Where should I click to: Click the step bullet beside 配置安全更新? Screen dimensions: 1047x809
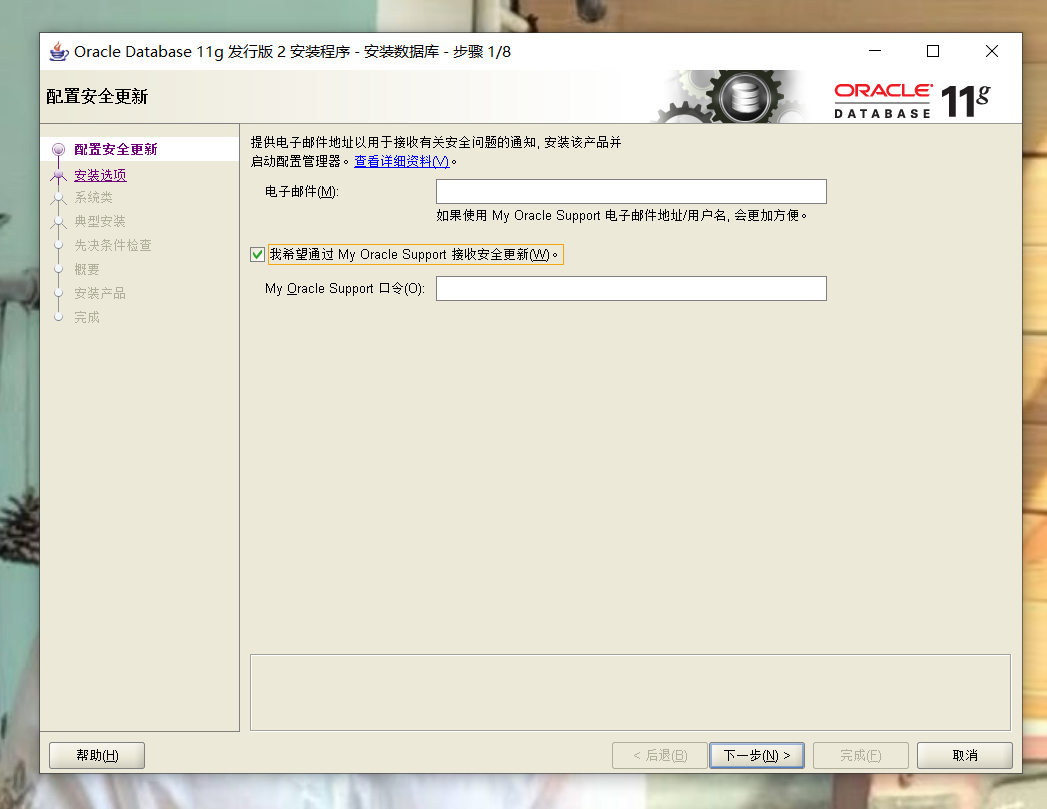59,150
